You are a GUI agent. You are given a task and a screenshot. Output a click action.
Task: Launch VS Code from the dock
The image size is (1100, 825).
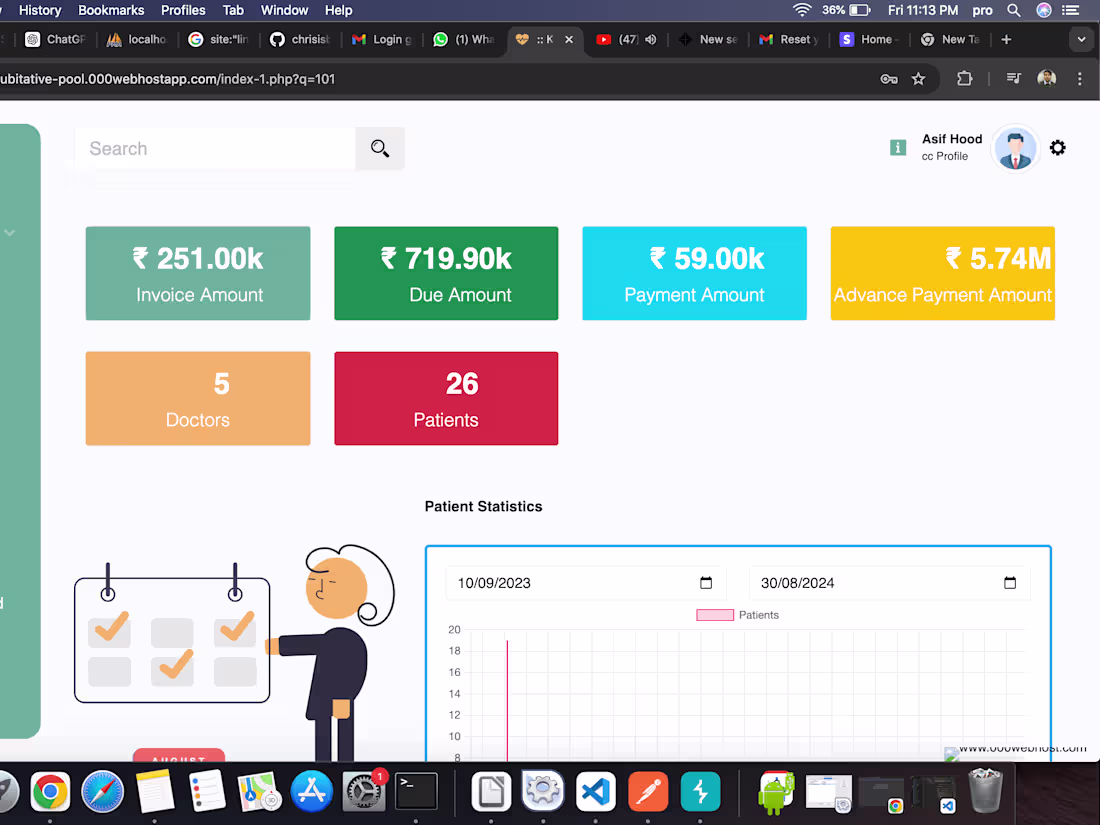[595, 791]
